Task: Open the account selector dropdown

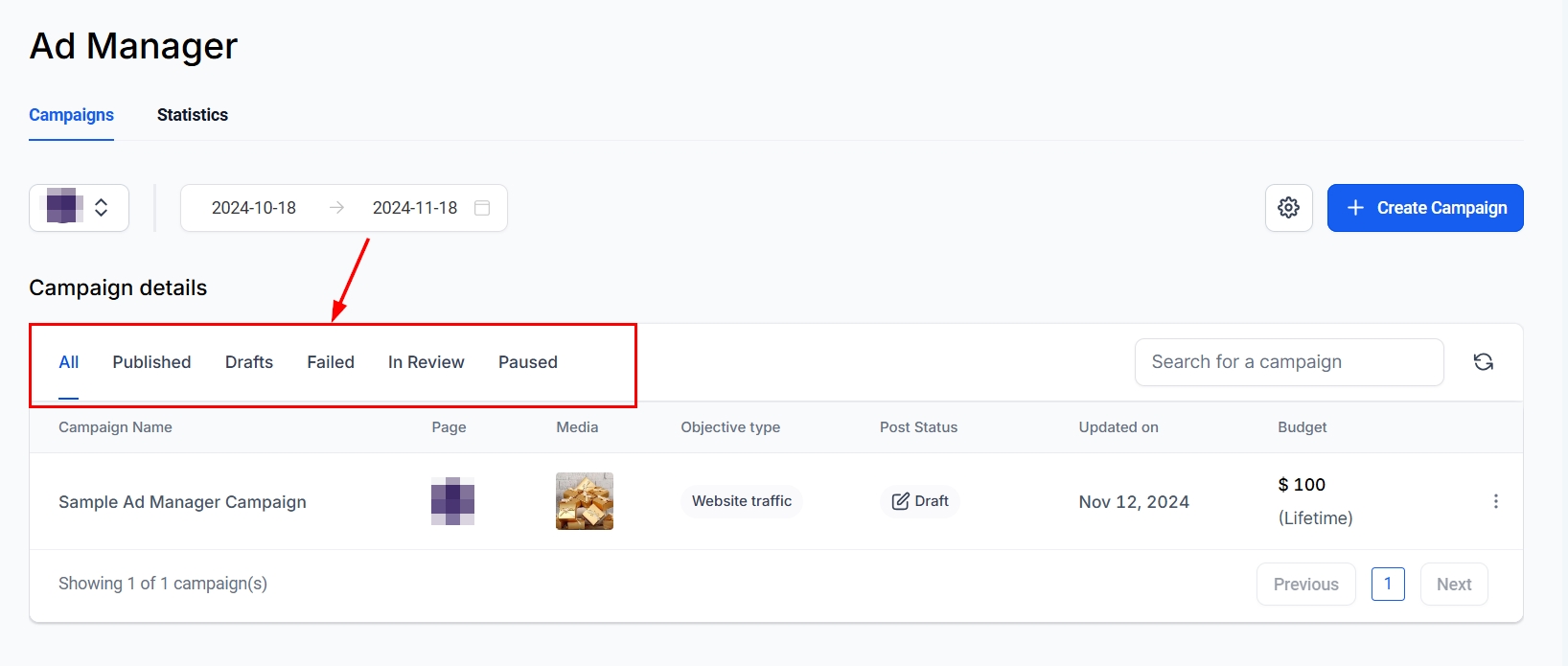Action: [x=79, y=208]
